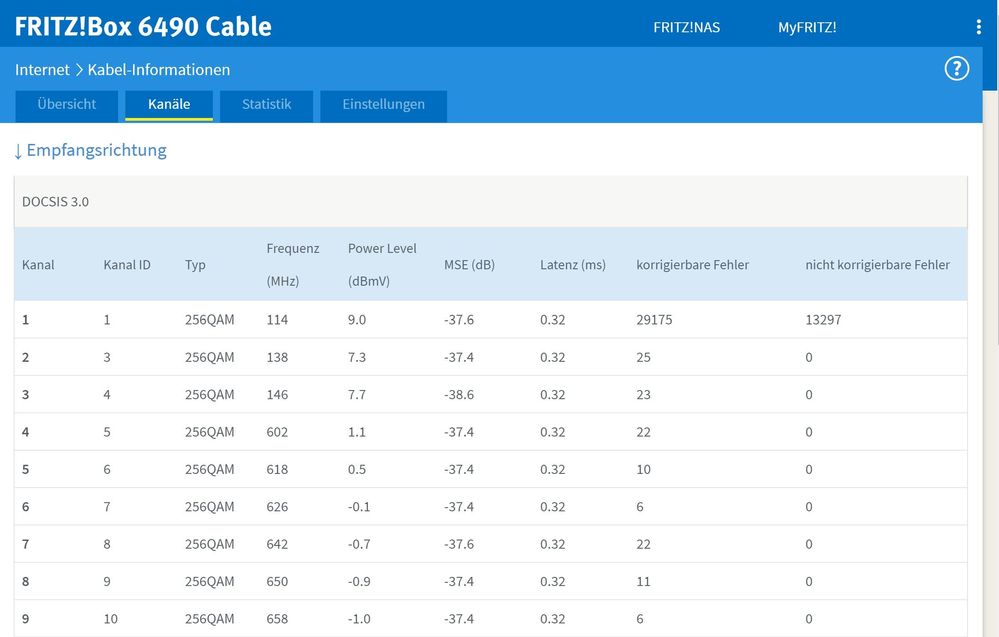This screenshot has height=637, width=999.
Task: Click the DOCSIS 3.0 table title
Action: click(x=55, y=202)
